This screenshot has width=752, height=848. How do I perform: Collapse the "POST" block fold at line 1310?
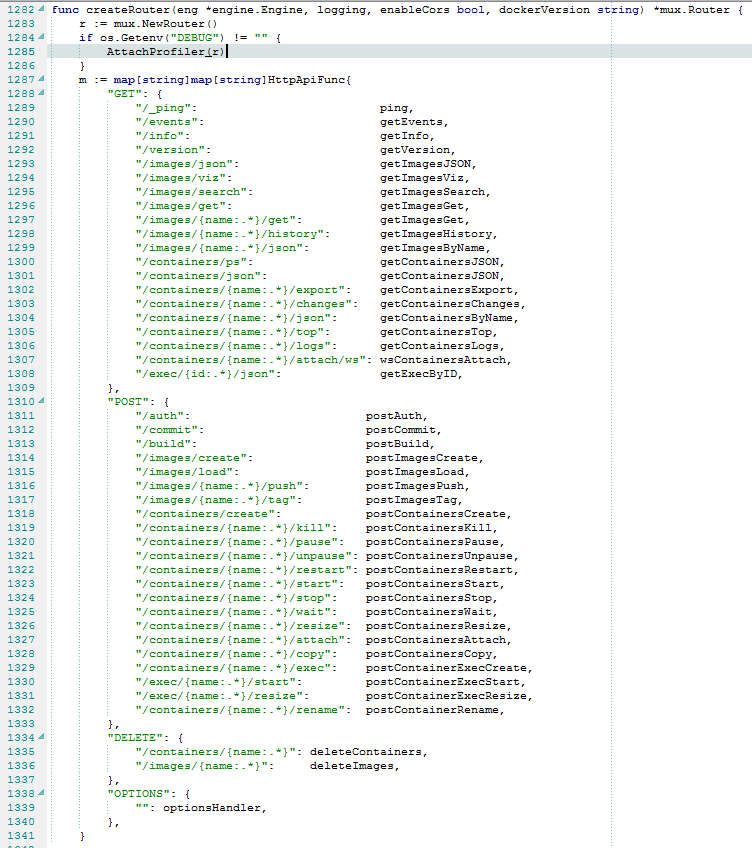click(x=42, y=401)
